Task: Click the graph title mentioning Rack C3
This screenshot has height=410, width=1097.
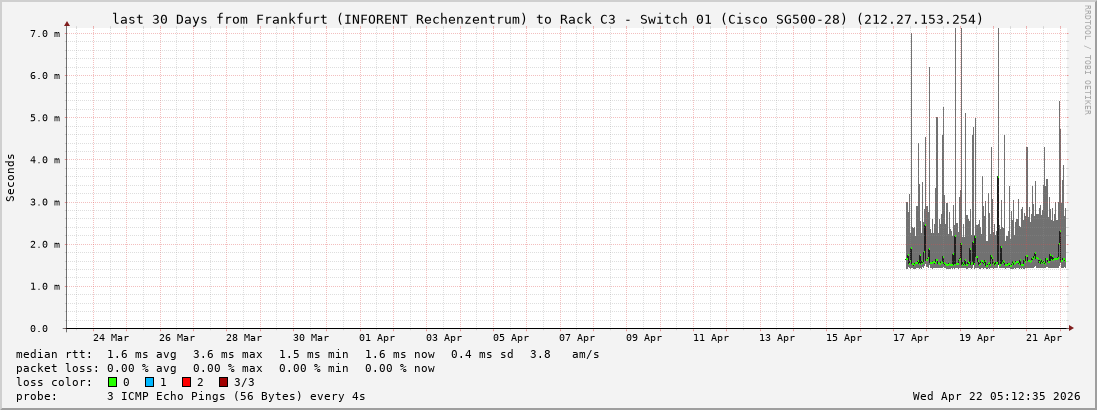Action: 548,19
